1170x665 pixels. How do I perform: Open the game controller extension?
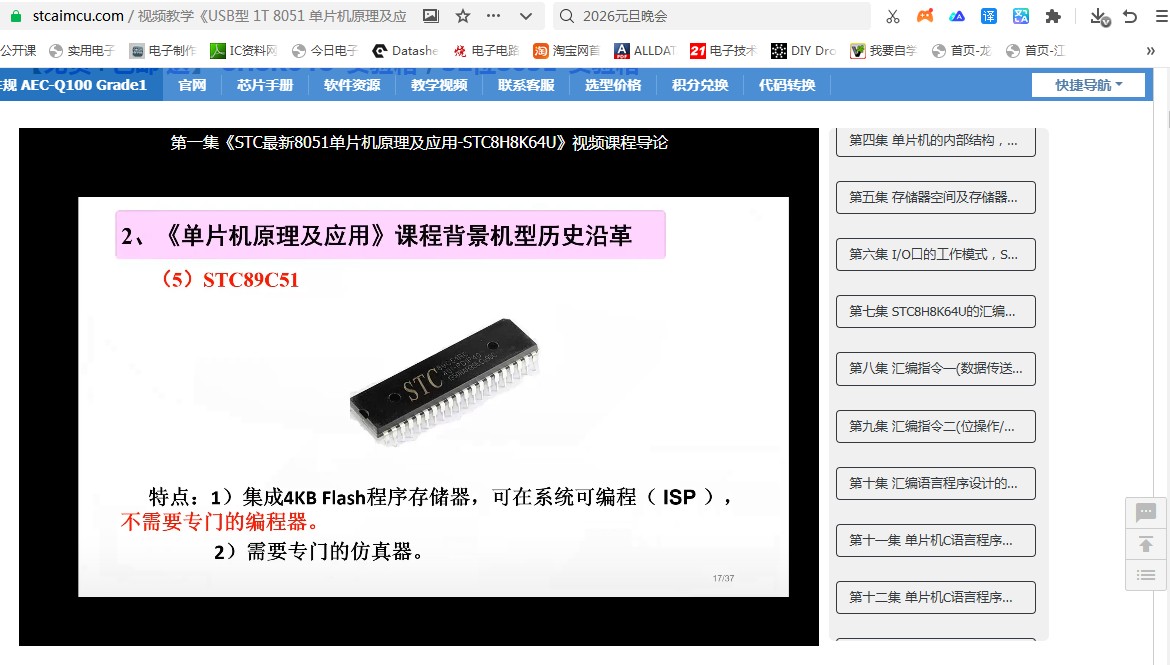(924, 15)
